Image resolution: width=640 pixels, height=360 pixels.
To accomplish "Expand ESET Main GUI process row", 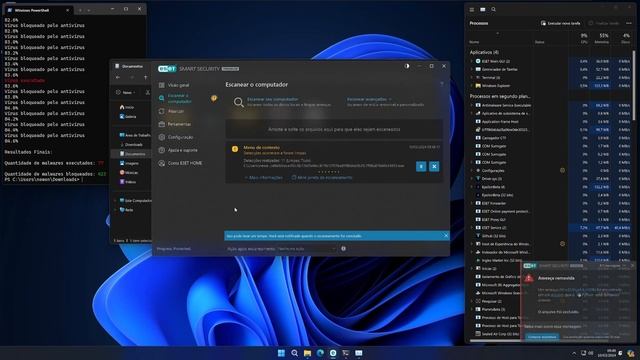I will 472,61.
